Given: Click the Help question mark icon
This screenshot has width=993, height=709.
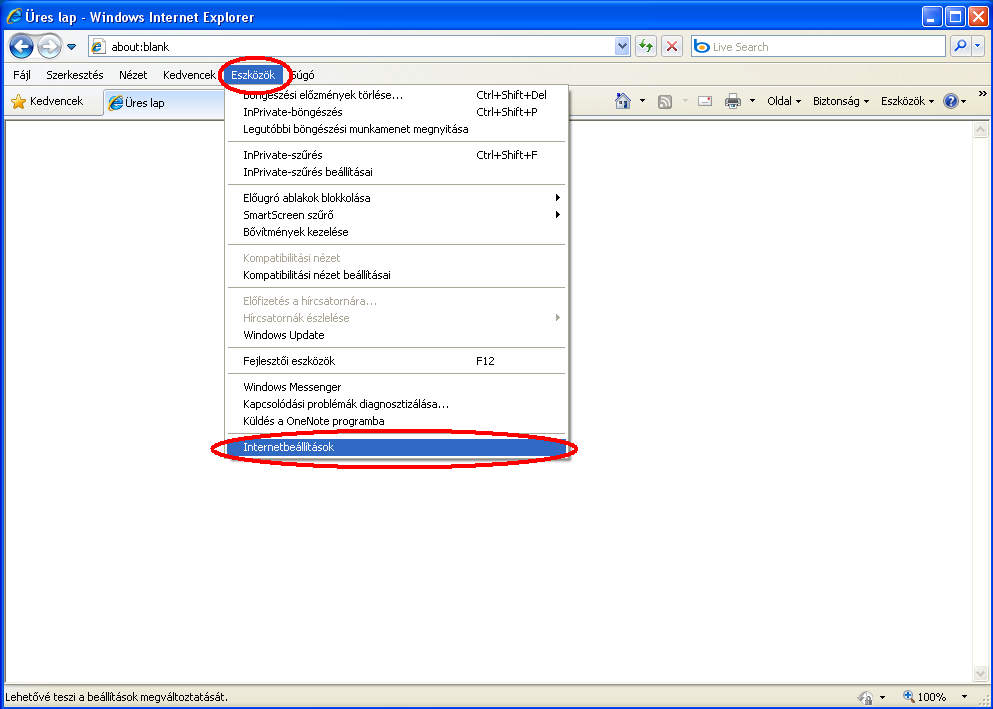Looking at the screenshot, I should pyautogui.click(x=951, y=101).
